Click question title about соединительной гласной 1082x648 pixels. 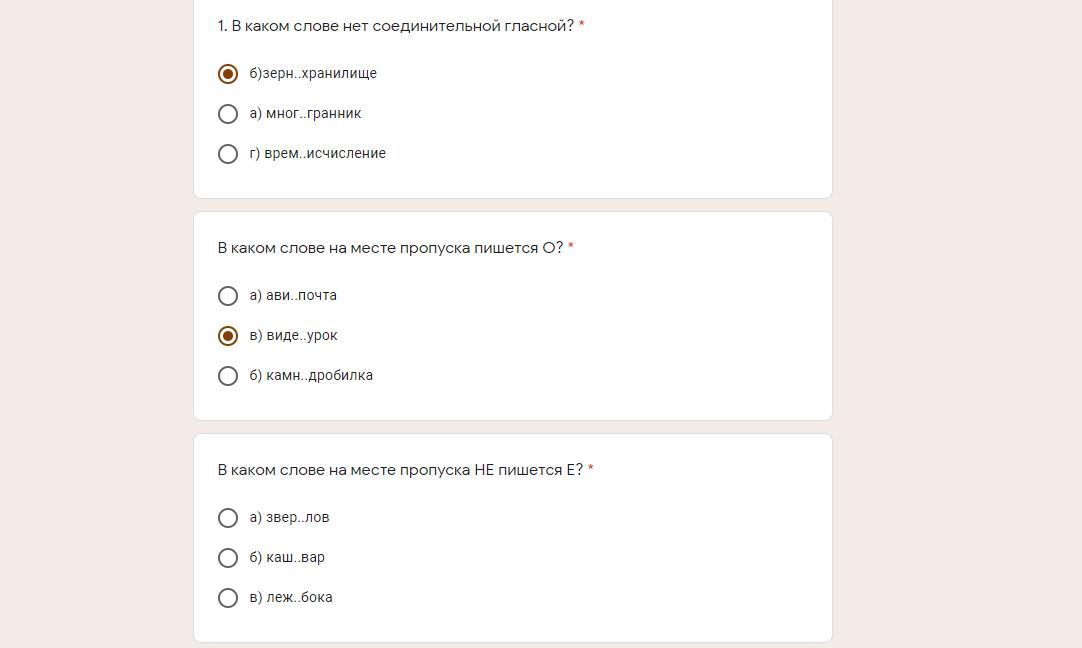(x=395, y=26)
